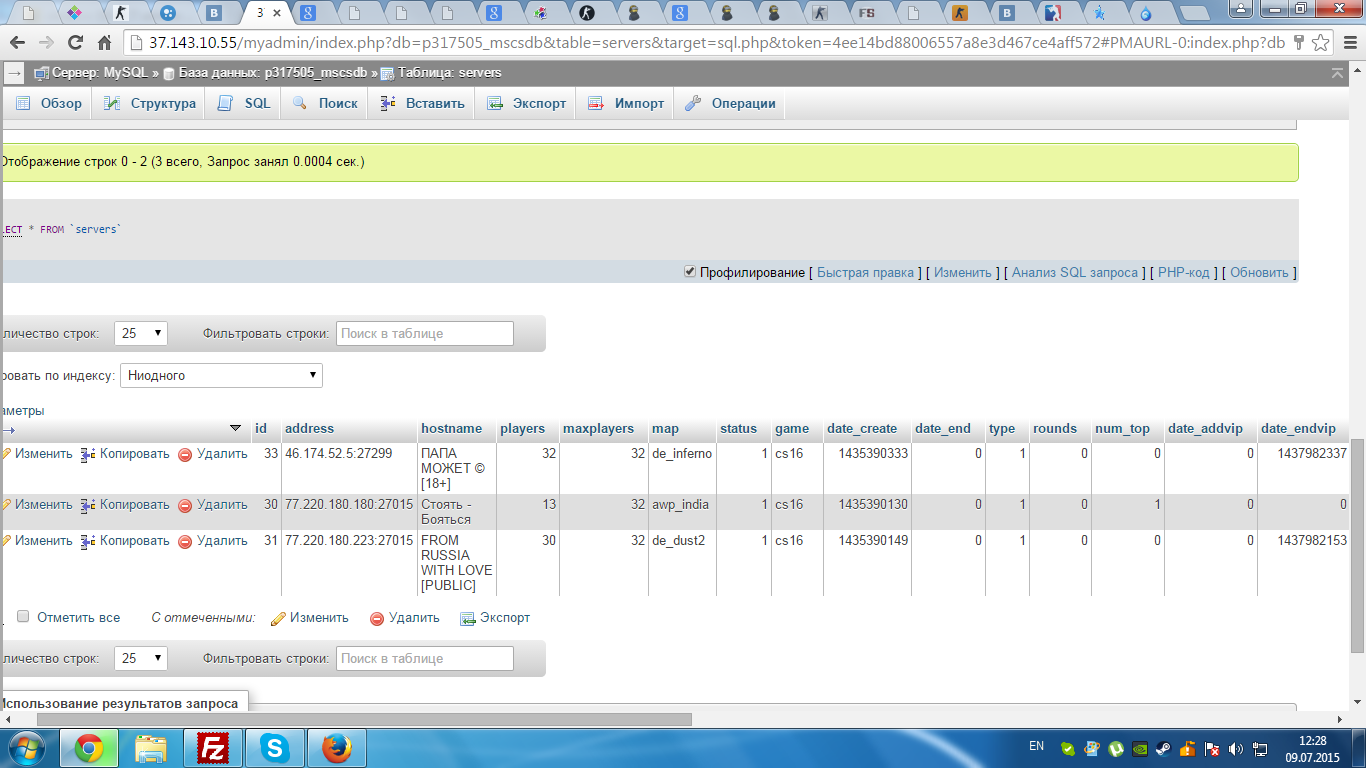Check the 'Отметить все' checkbox

pos(23,617)
